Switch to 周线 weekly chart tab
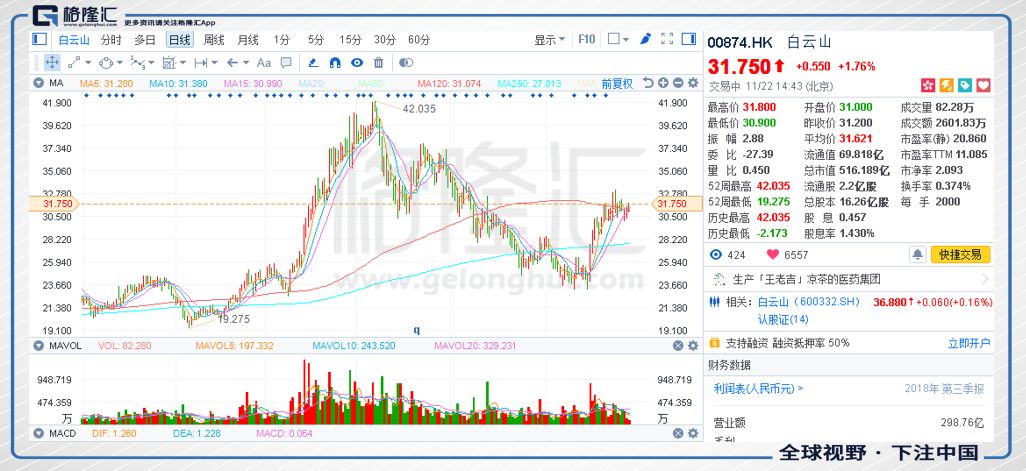The height and width of the screenshot is (471, 1026). pyautogui.click(x=214, y=40)
